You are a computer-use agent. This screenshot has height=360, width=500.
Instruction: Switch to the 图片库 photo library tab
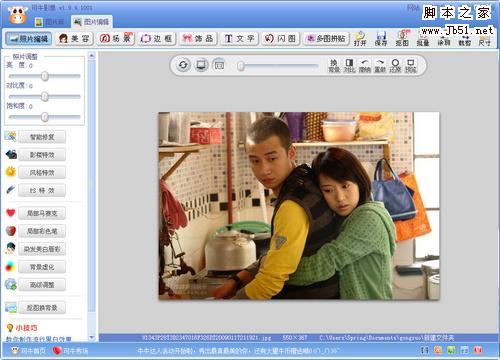pyautogui.click(x=50, y=22)
